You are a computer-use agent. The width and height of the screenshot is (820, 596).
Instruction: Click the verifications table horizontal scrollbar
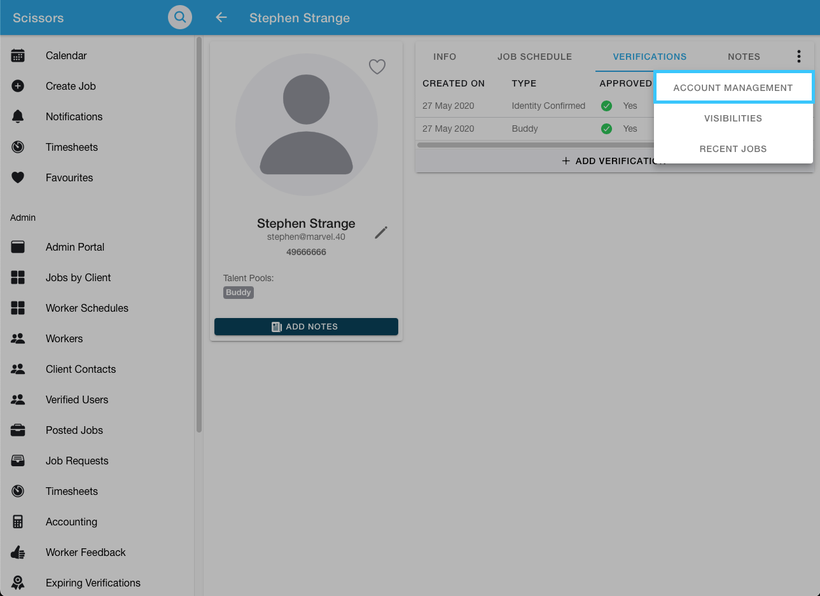point(536,145)
